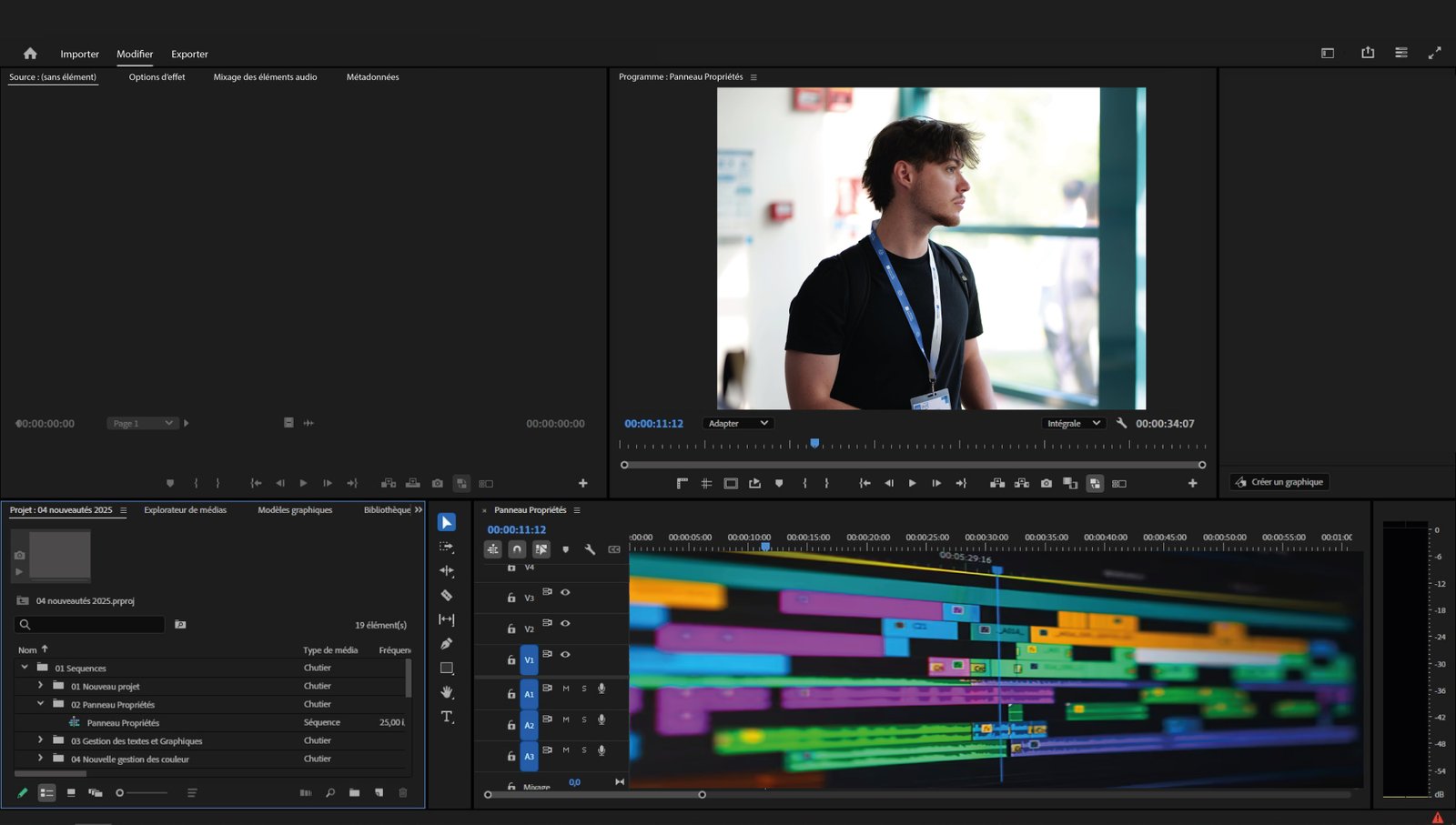Open the Adapter zoom level dropdown
This screenshot has height=825, width=1456.
(738, 423)
